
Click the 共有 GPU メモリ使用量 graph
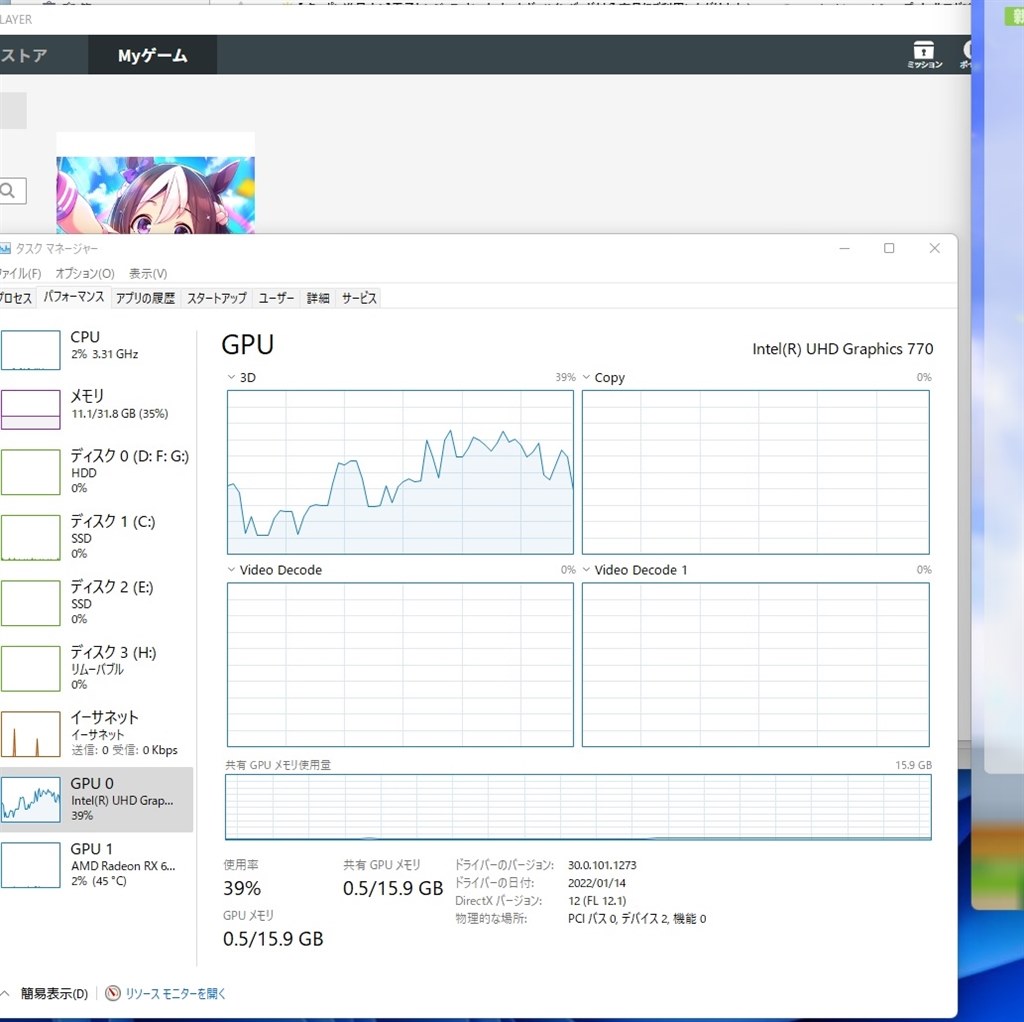coord(578,806)
